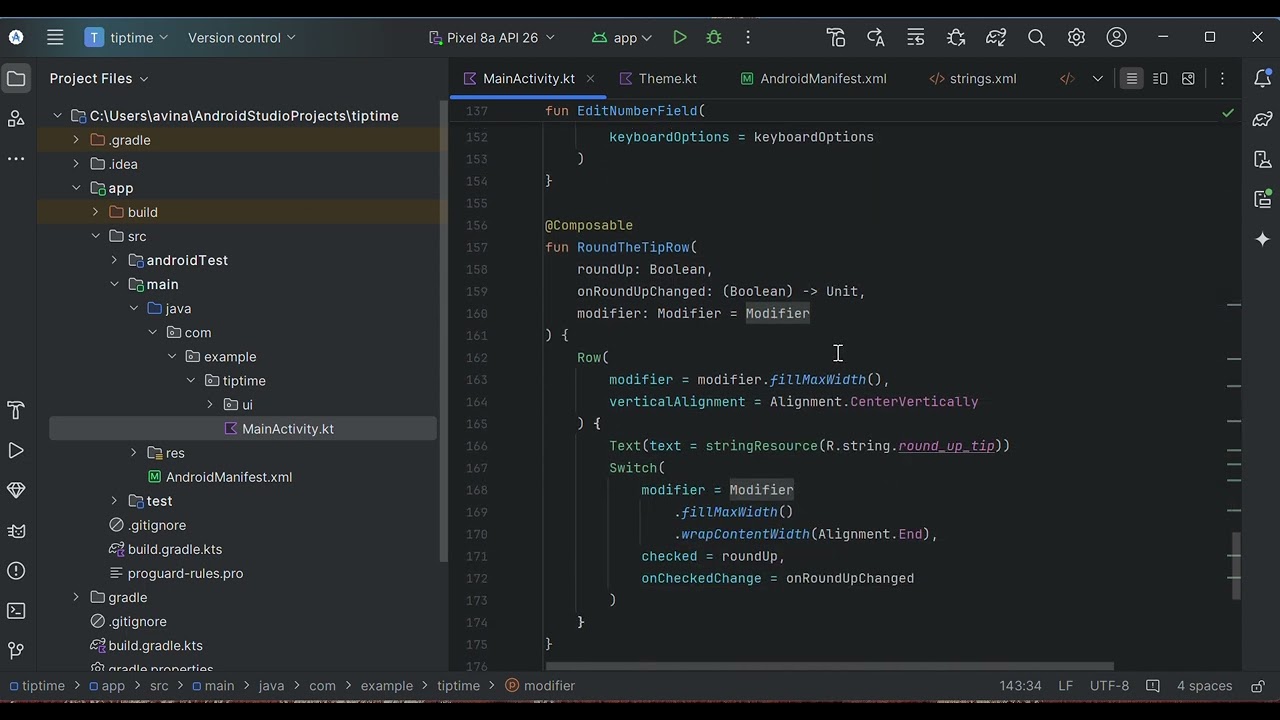
Task: Open the Problems tool window
Action: click(x=16, y=571)
